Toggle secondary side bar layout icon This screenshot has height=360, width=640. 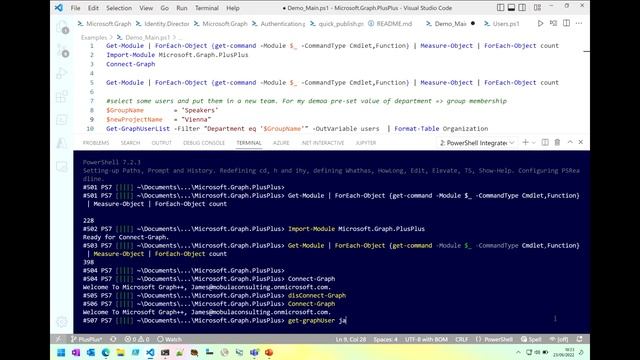tap(522, 8)
